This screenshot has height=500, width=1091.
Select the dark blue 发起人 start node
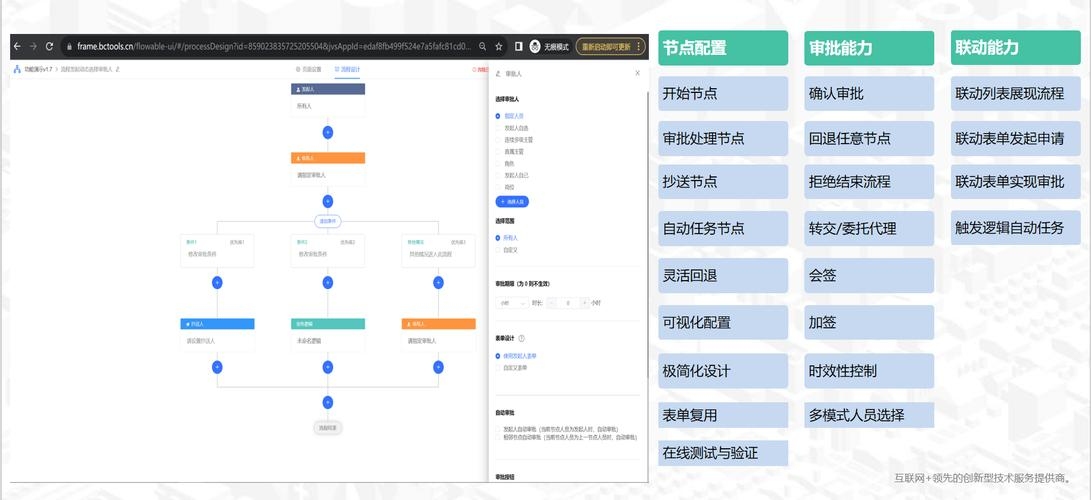click(x=328, y=99)
